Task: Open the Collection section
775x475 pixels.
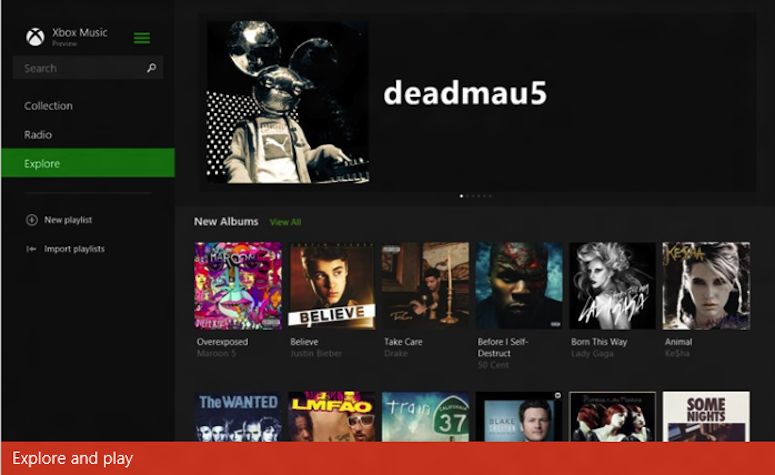Action: click(48, 106)
